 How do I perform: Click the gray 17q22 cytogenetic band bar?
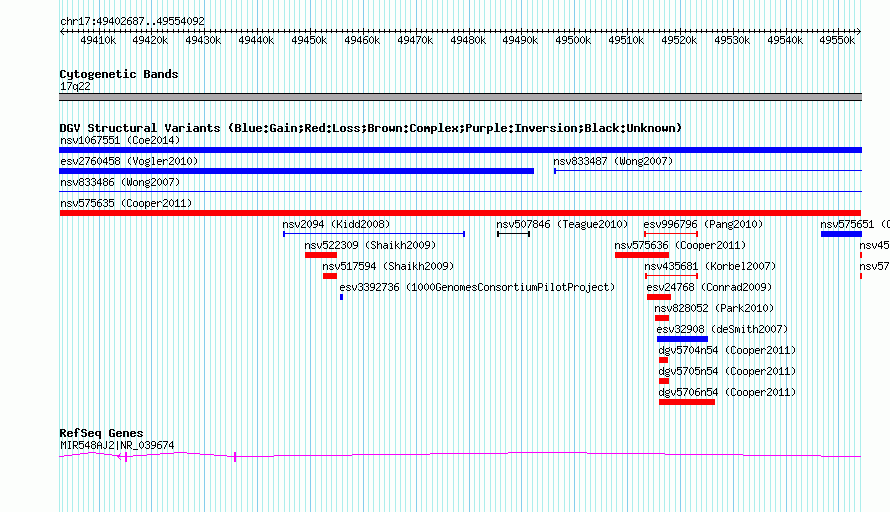pos(460,97)
